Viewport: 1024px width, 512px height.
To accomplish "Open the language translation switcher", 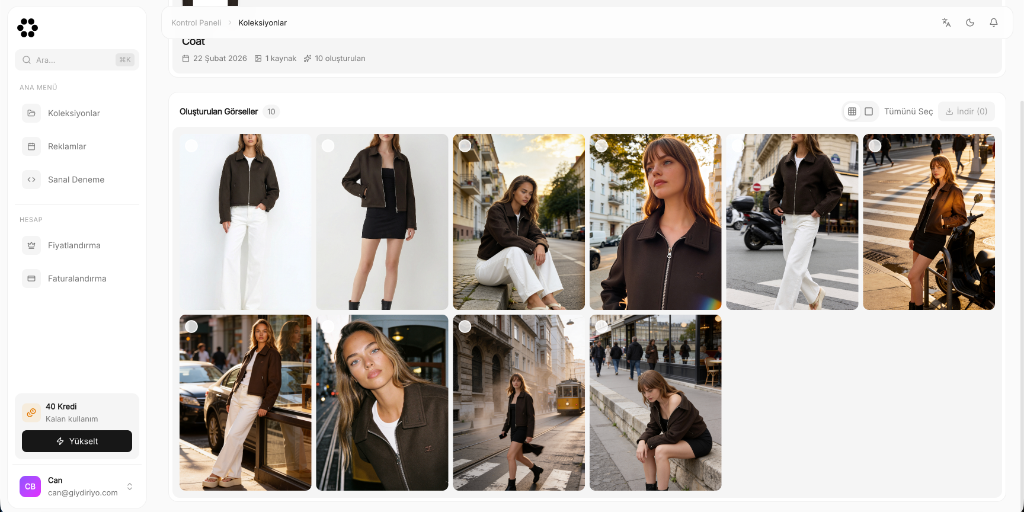I will [x=946, y=22].
